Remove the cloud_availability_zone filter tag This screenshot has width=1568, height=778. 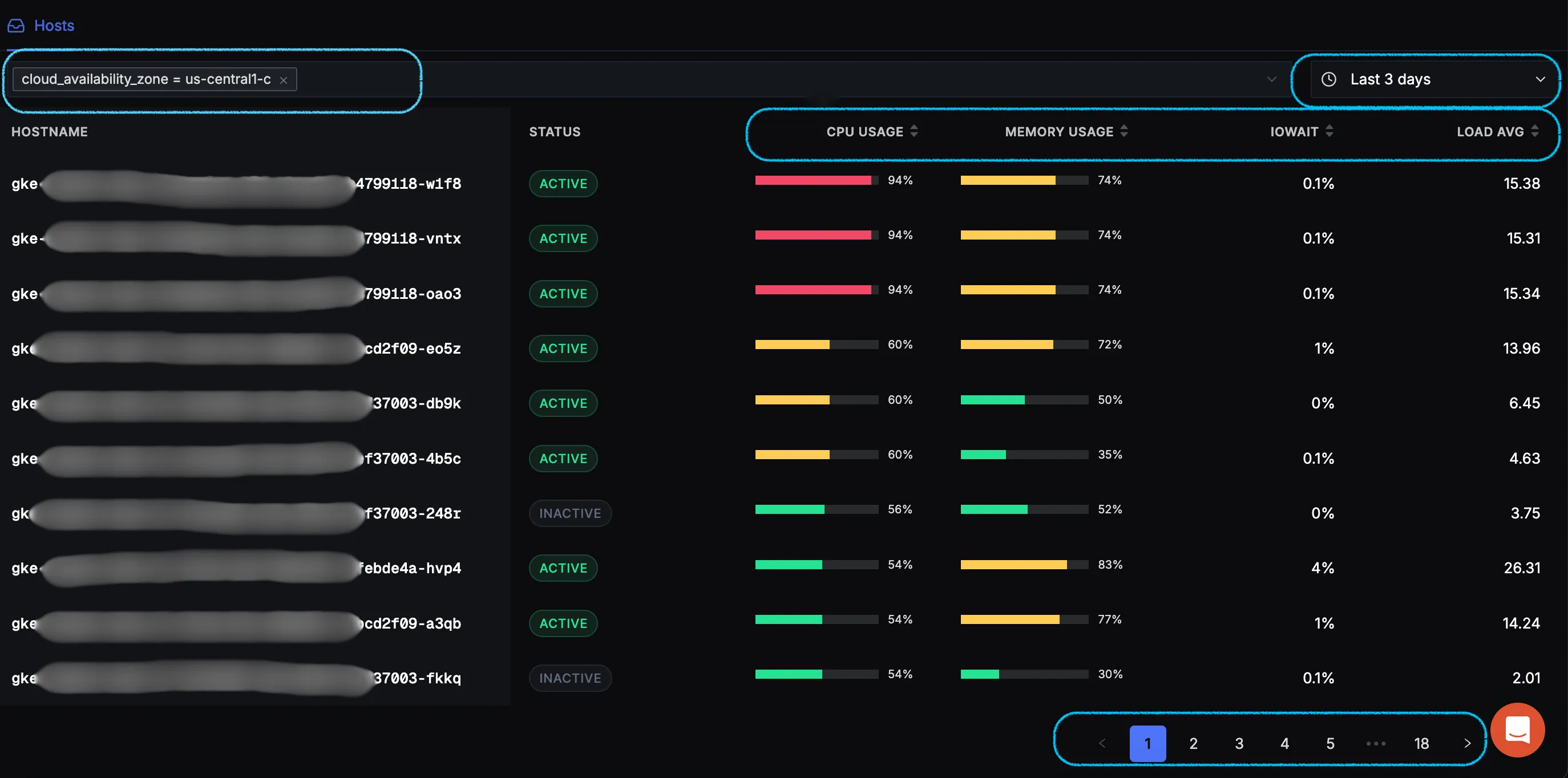click(284, 80)
